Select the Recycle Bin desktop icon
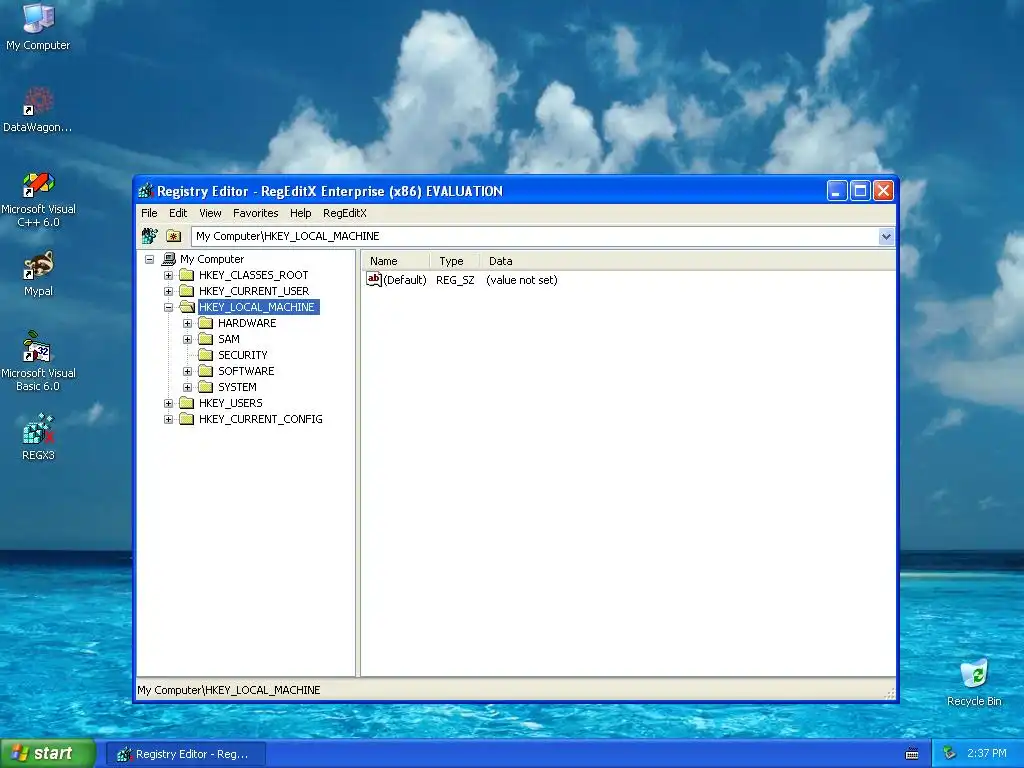The height and width of the screenshot is (768, 1024). [x=974, y=682]
